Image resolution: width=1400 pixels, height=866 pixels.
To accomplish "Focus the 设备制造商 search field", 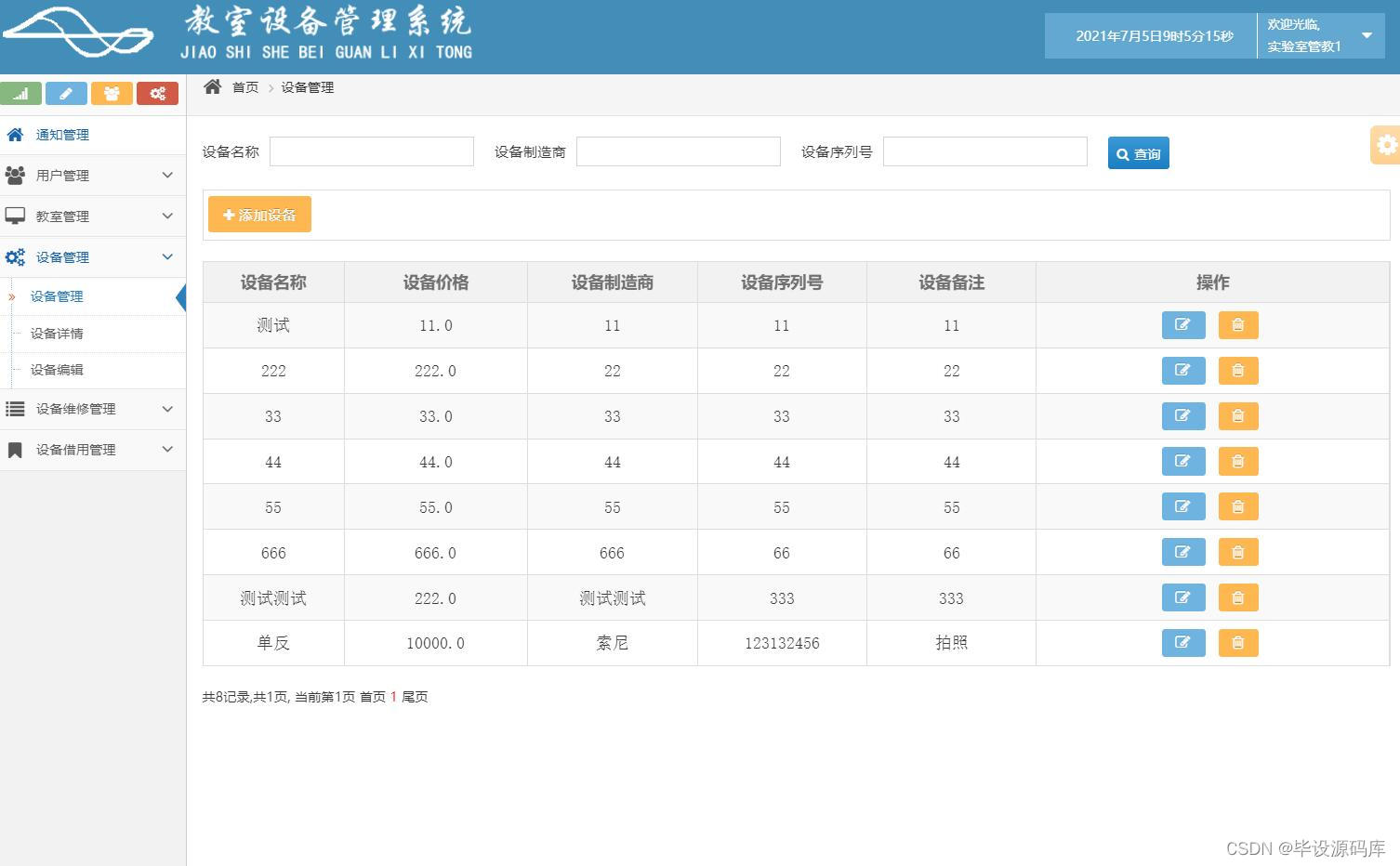I will (679, 151).
